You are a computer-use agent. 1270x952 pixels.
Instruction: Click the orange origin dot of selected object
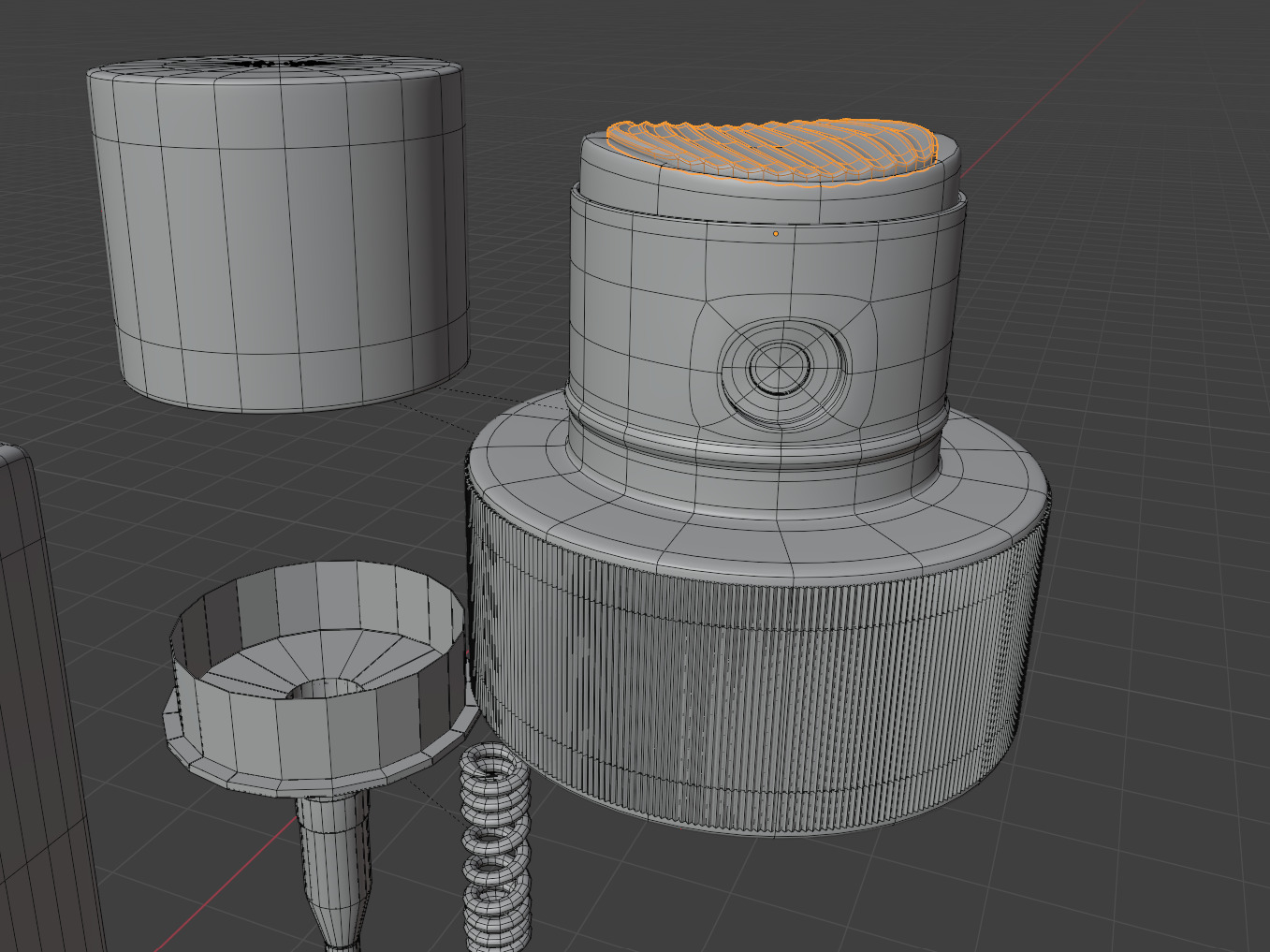(776, 233)
